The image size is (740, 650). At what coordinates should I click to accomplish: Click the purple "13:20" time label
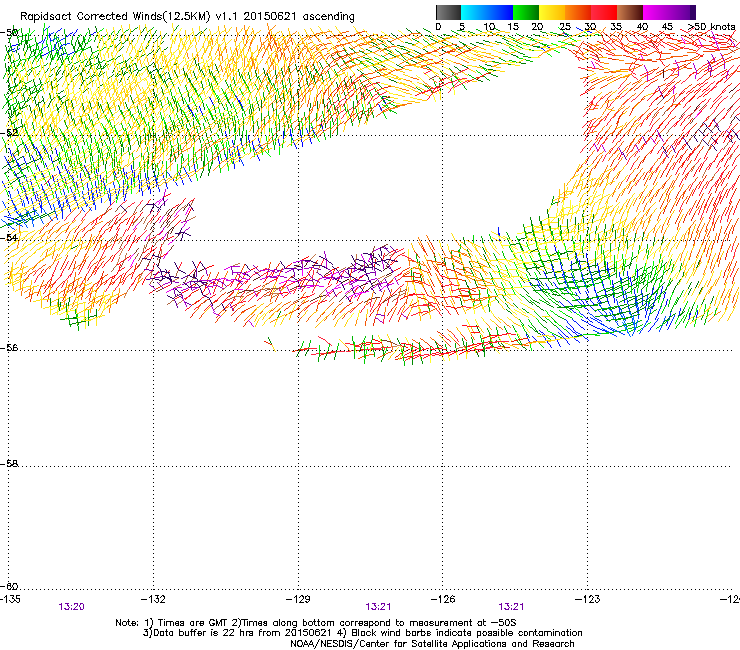pos(72,607)
